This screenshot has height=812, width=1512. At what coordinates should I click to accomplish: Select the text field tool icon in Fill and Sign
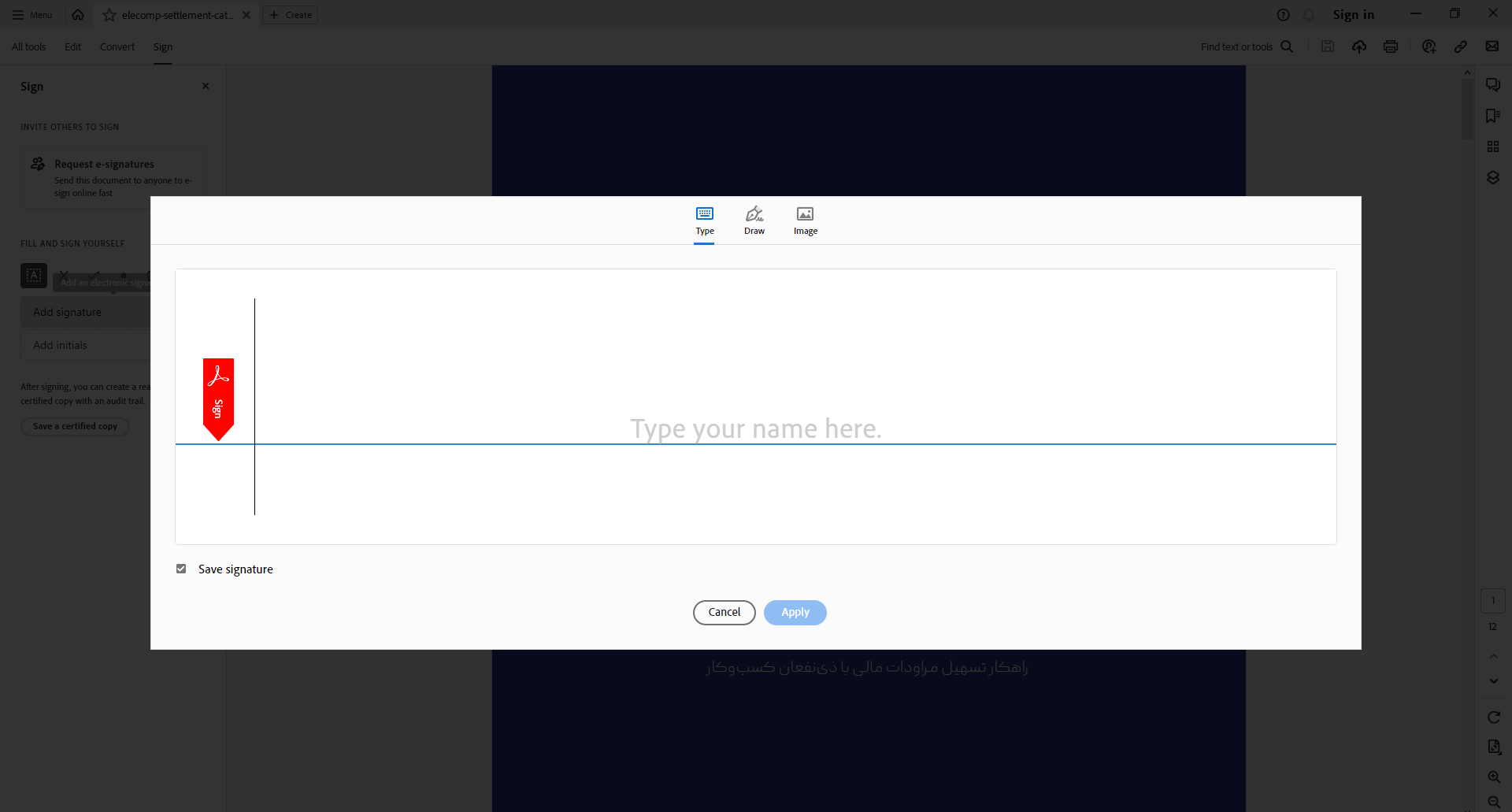pos(34,275)
